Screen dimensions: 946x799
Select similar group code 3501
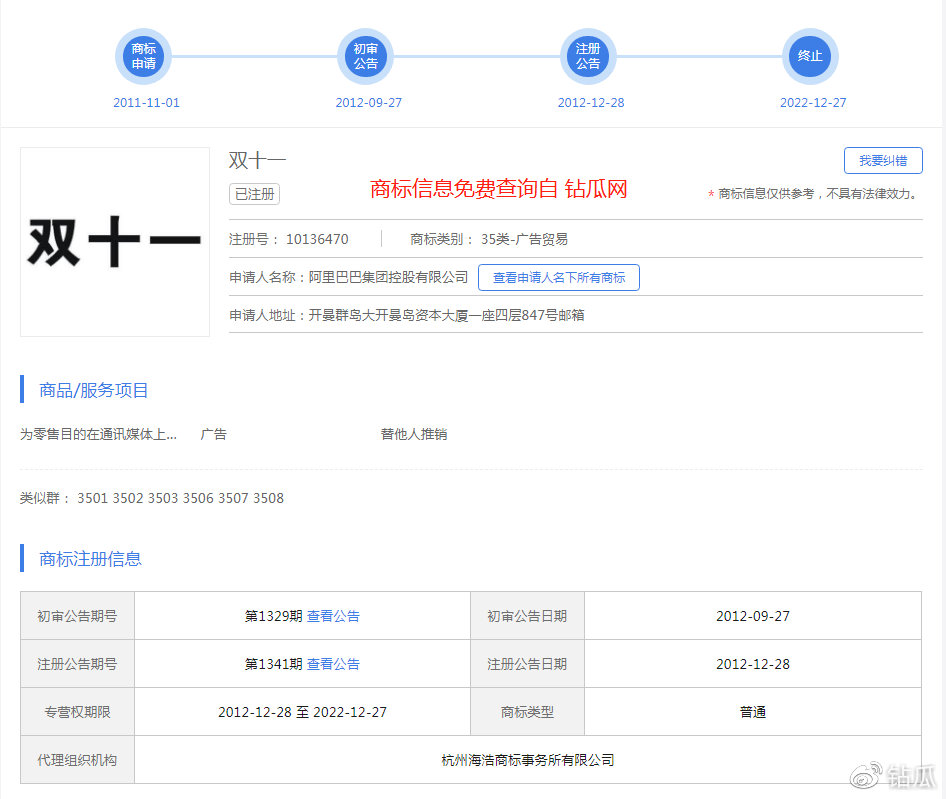tap(92, 498)
